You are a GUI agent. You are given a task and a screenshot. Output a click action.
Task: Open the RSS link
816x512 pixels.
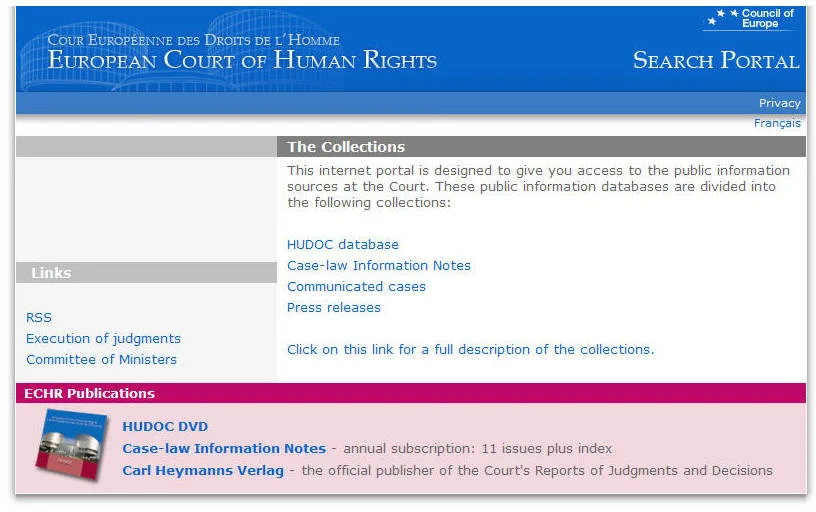[38, 318]
